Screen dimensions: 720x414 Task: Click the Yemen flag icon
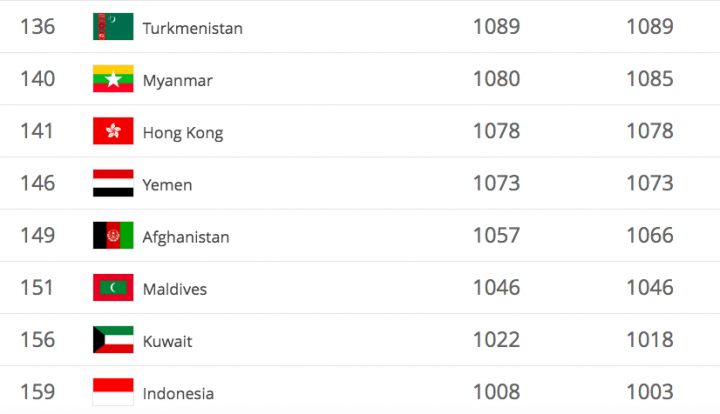pyautogui.click(x=113, y=183)
